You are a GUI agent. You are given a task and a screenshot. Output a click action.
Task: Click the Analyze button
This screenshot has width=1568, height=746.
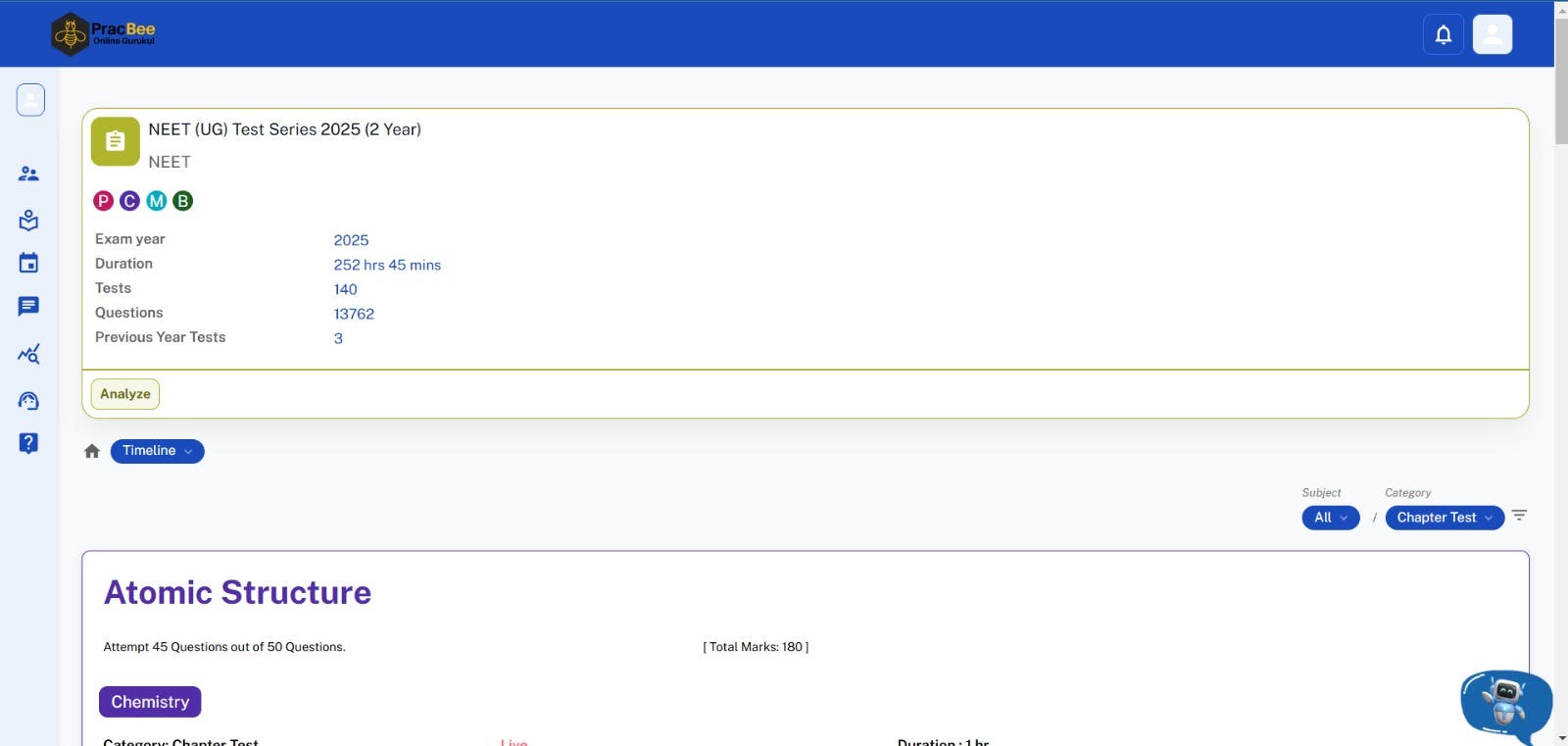(x=125, y=394)
